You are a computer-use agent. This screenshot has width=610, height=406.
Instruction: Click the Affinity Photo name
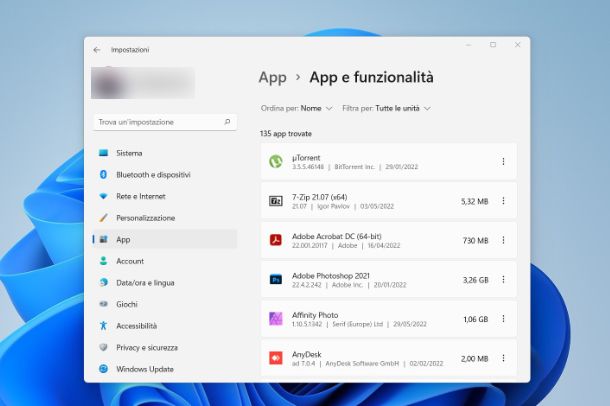(315, 315)
